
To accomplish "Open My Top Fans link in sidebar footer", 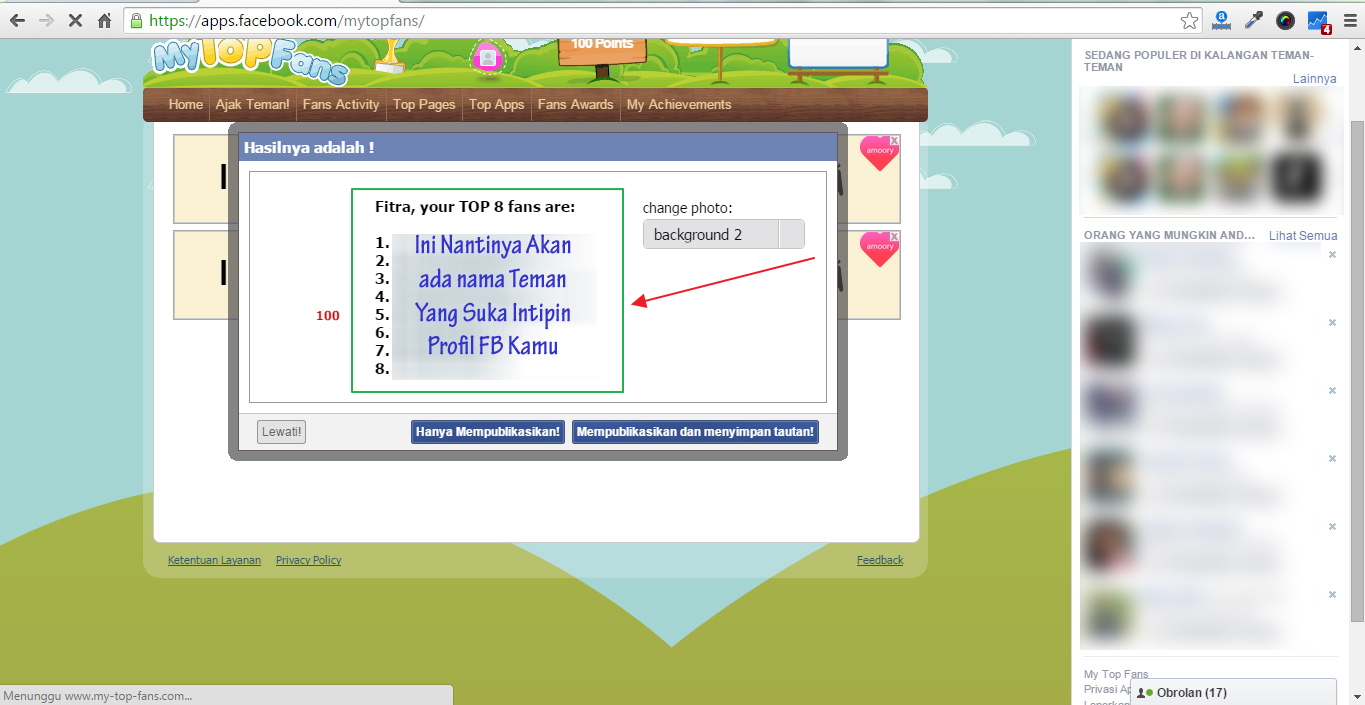I will 1116,674.
